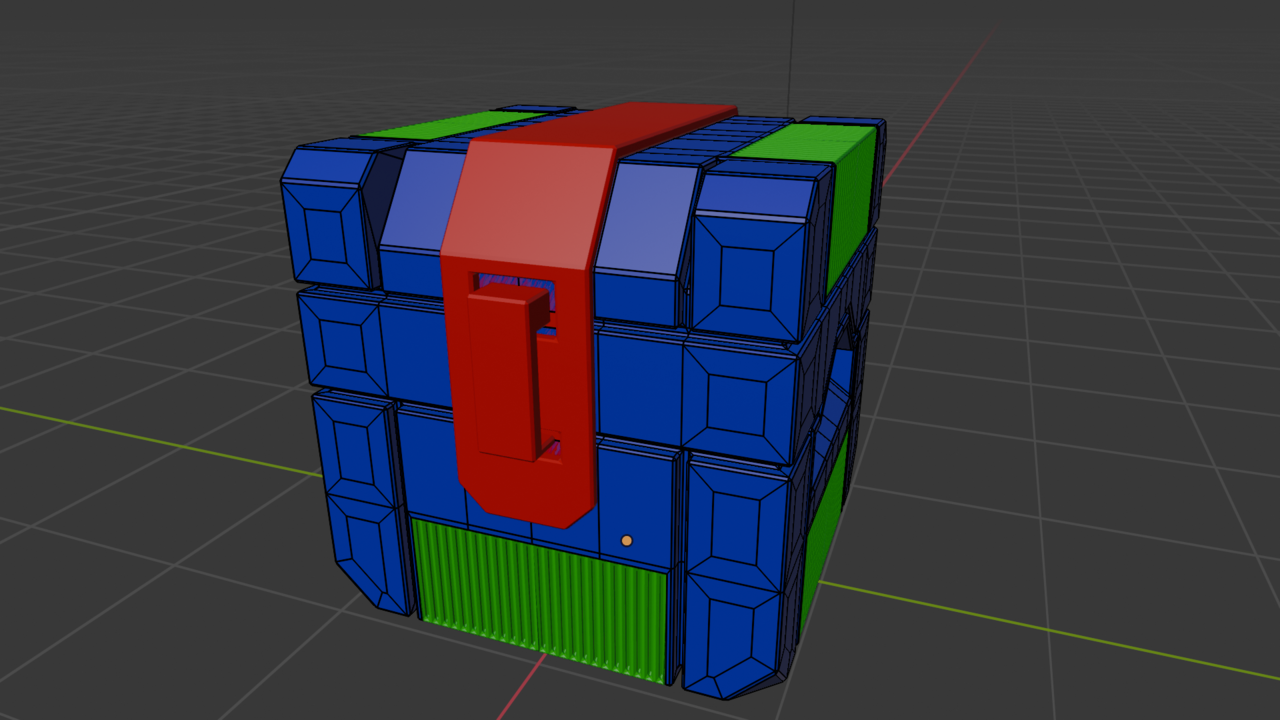The height and width of the screenshot is (720, 1280).
Task: Click the orange 3D cursor dot
Action: [627, 539]
